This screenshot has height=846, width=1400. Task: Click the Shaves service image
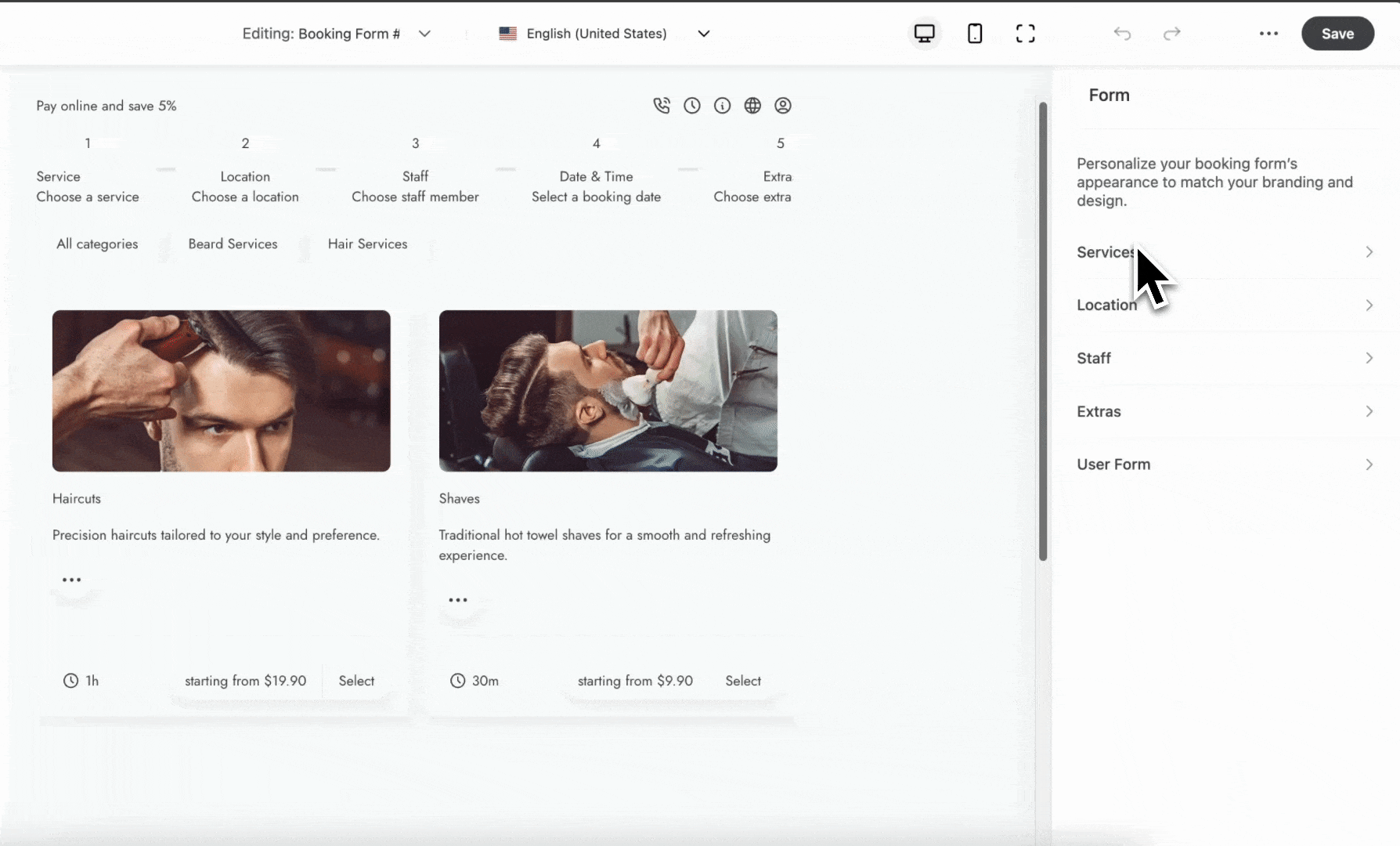(x=608, y=391)
